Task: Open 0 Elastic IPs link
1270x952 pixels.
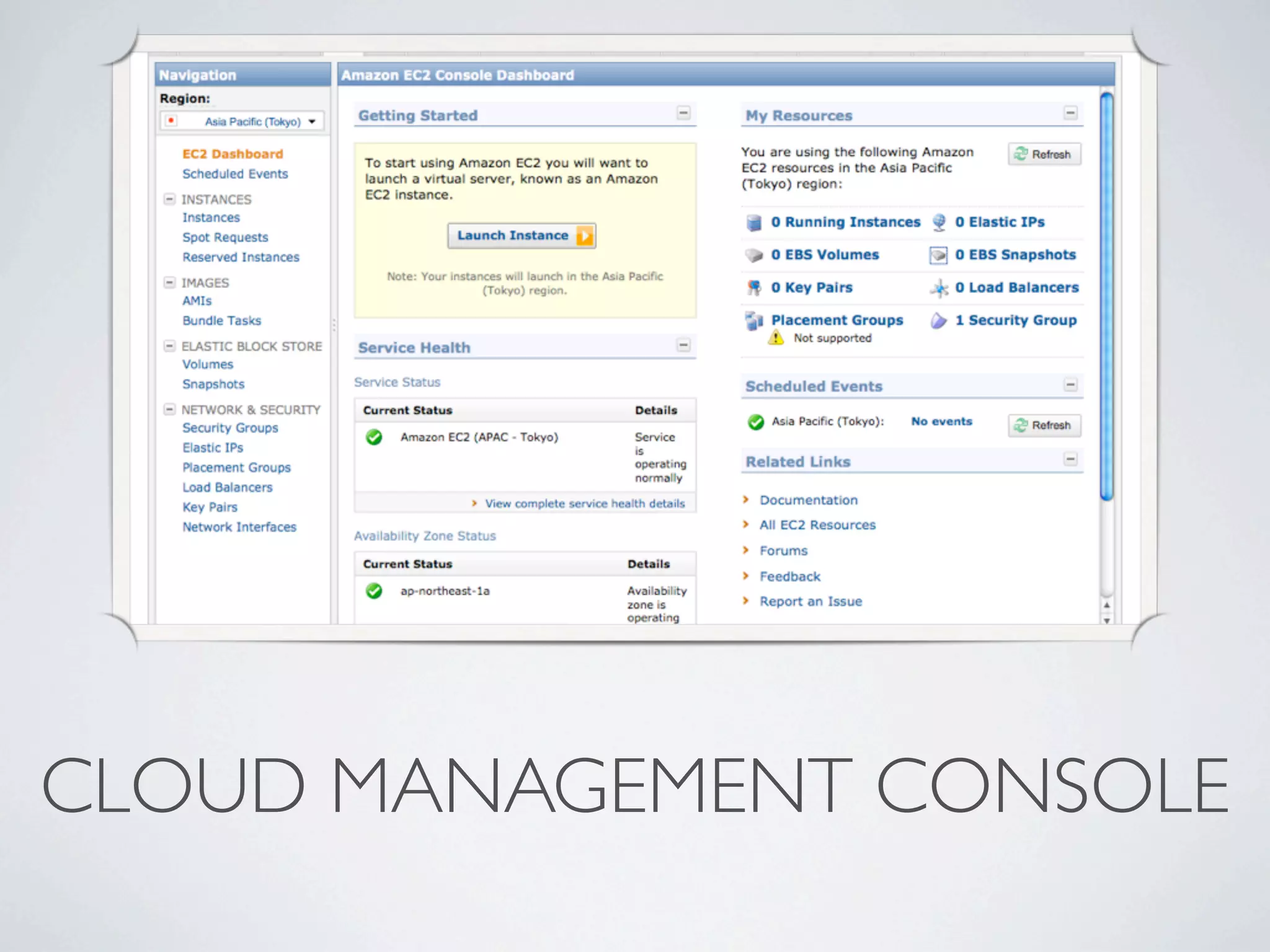Action: tap(1000, 222)
